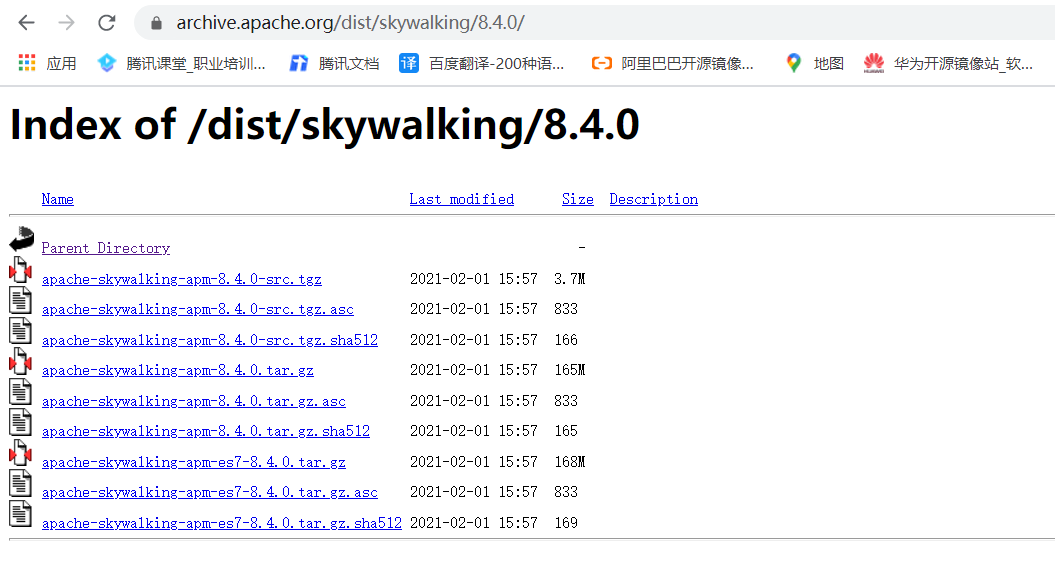Download apache-skywalking-apm-8.4.0.tar.gz
1055x577 pixels.
point(178,371)
